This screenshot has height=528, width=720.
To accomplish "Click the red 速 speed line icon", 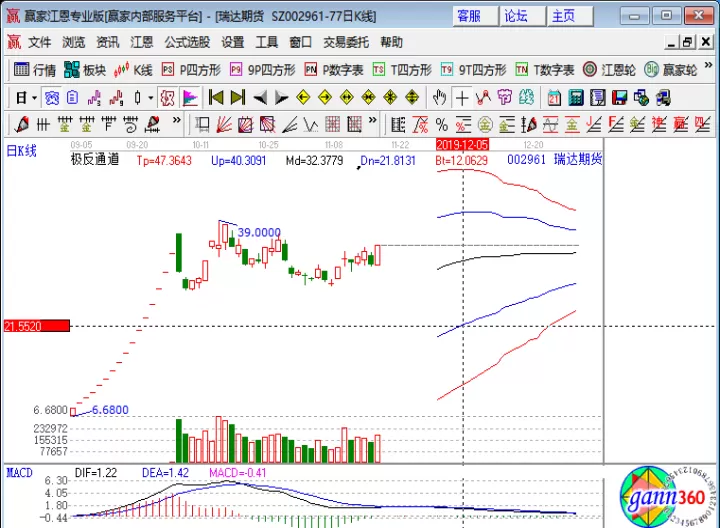I will pos(658,124).
